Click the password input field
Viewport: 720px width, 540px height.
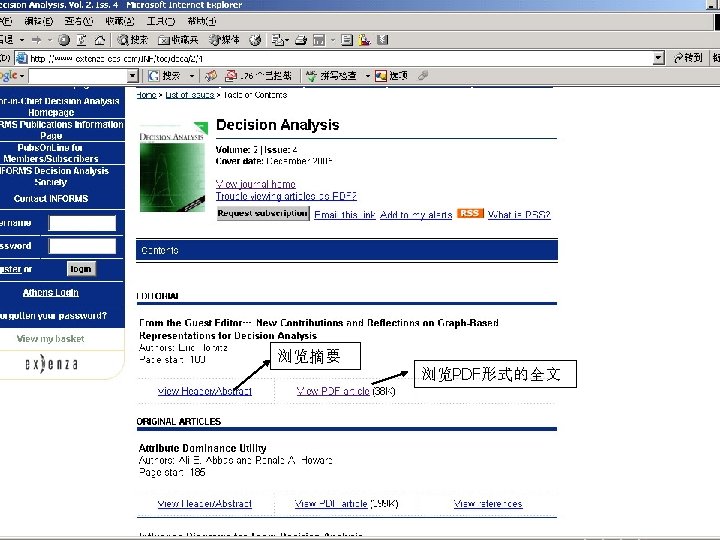(82, 246)
